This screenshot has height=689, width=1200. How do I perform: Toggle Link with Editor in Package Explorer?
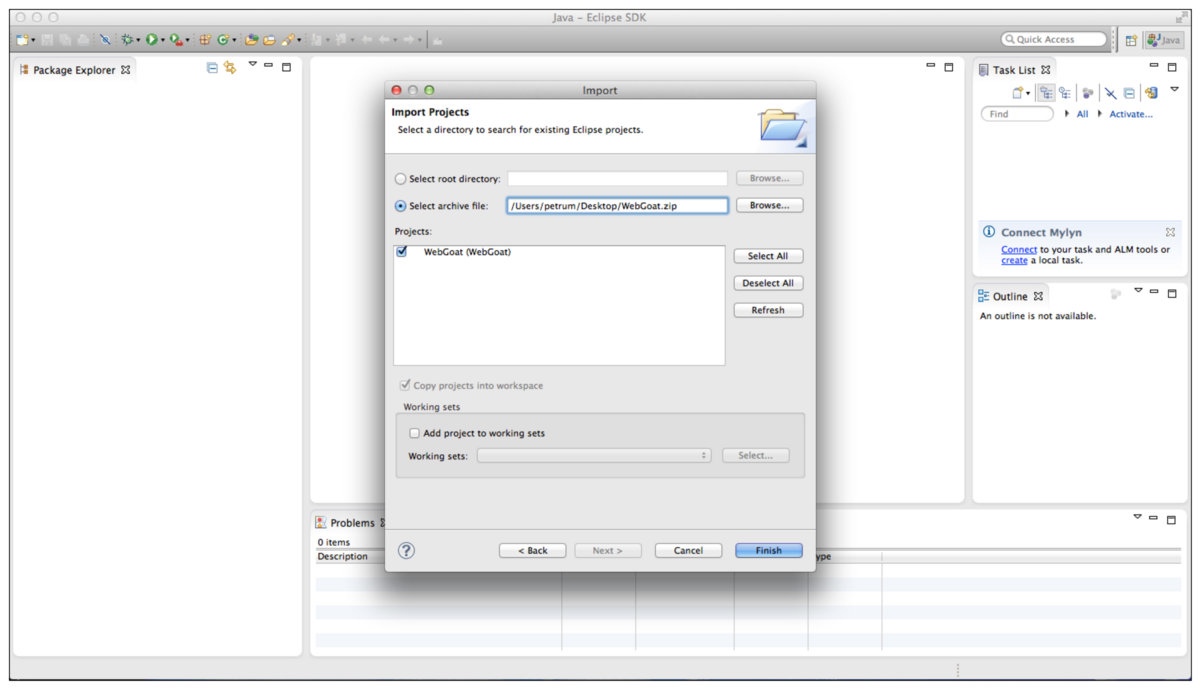click(230, 68)
